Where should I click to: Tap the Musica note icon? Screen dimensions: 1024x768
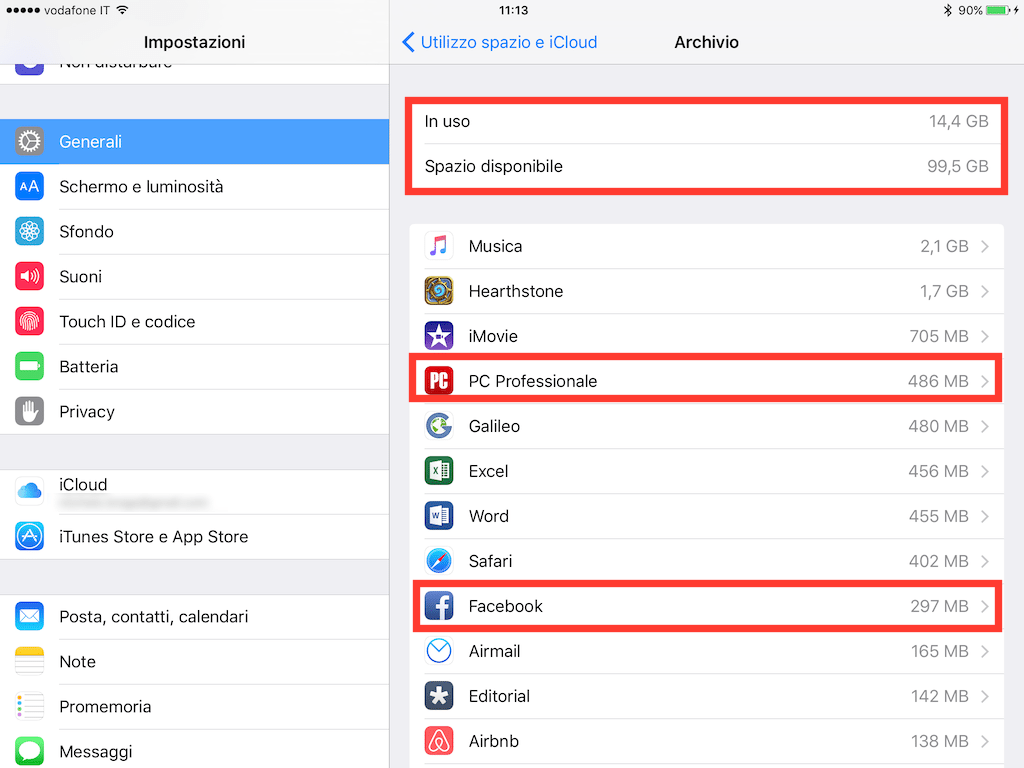pyautogui.click(x=439, y=246)
